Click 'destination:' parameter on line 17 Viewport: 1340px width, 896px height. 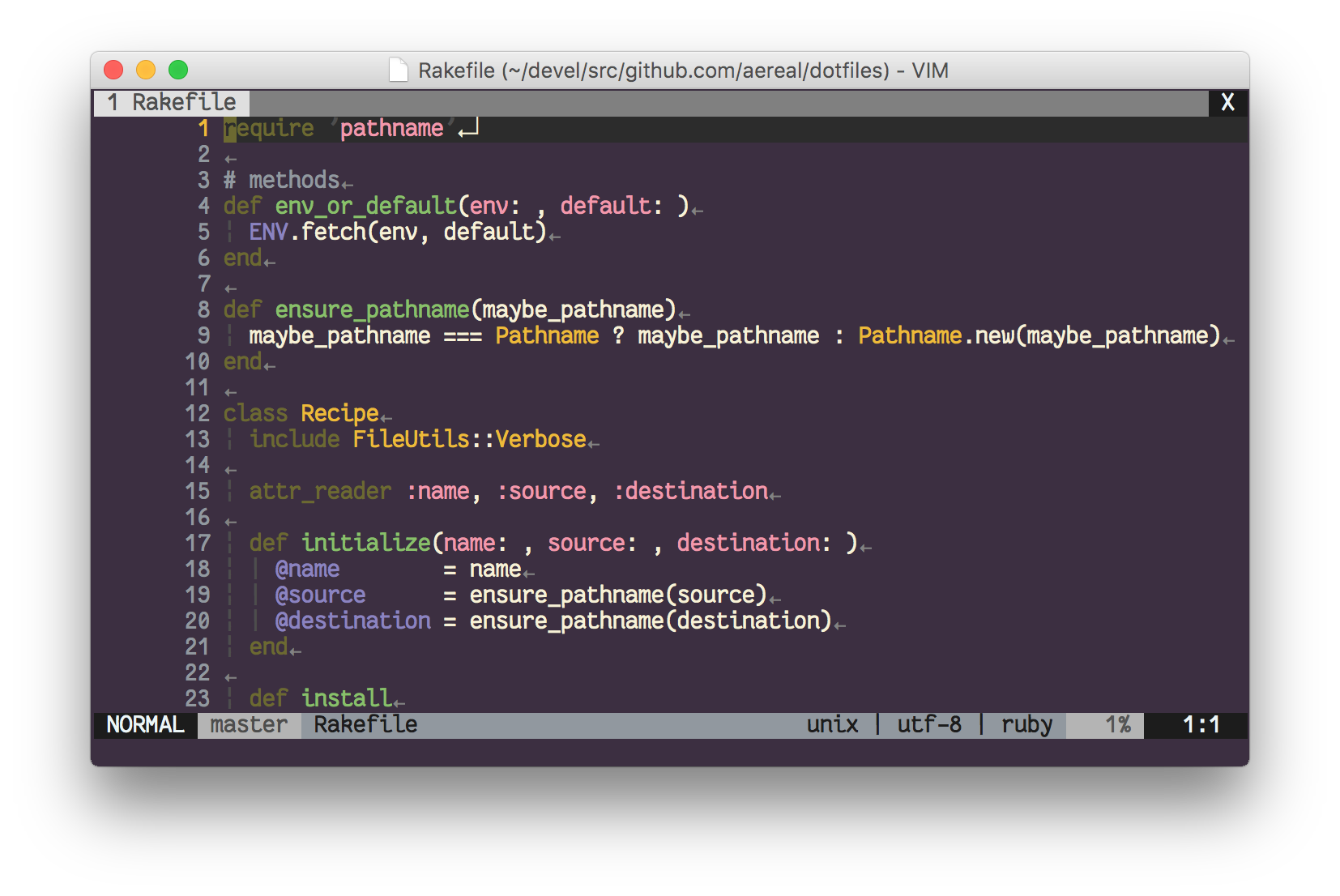click(754, 543)
